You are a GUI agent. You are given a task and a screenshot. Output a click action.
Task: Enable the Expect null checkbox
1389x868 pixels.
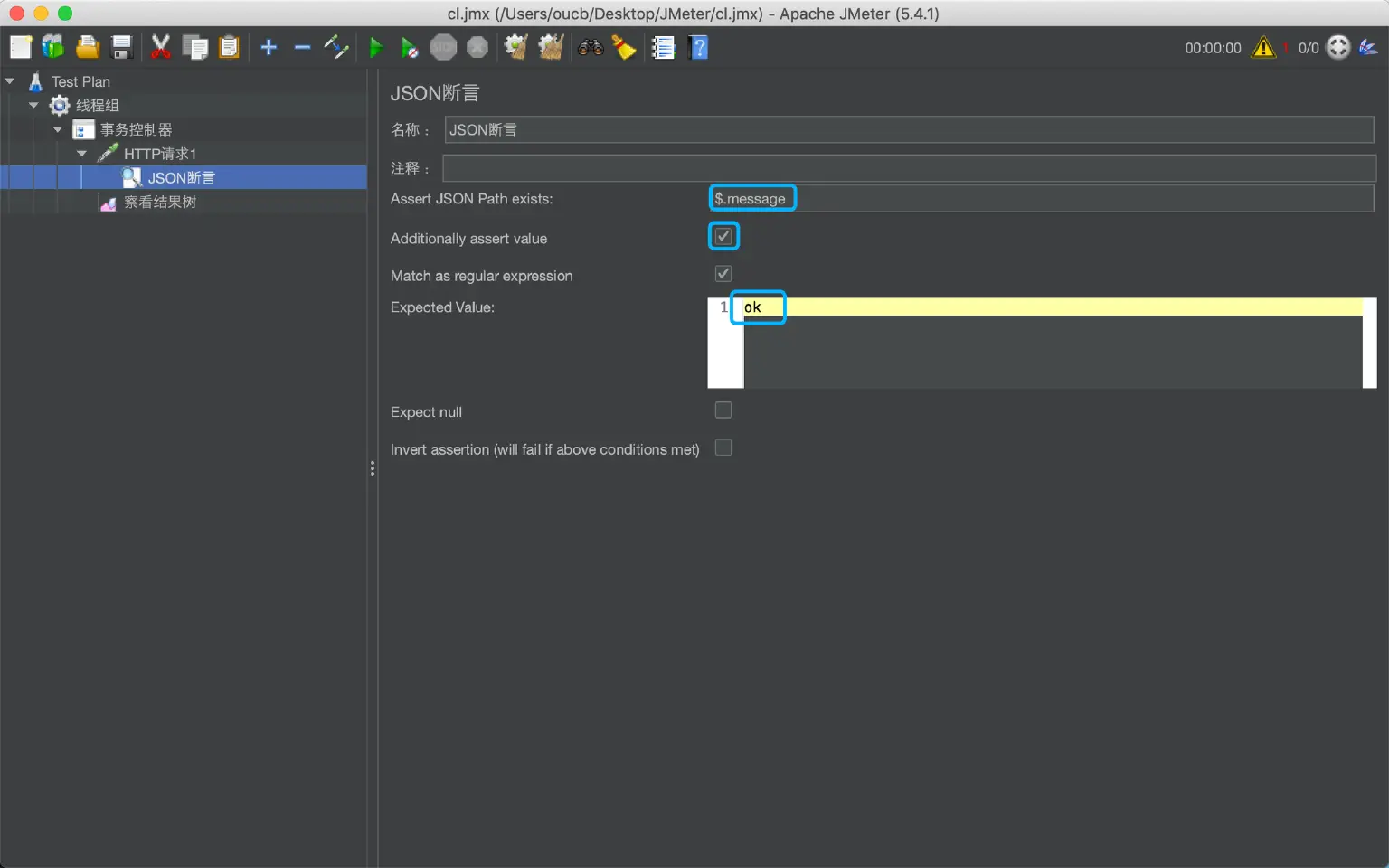tap(723, 410)
